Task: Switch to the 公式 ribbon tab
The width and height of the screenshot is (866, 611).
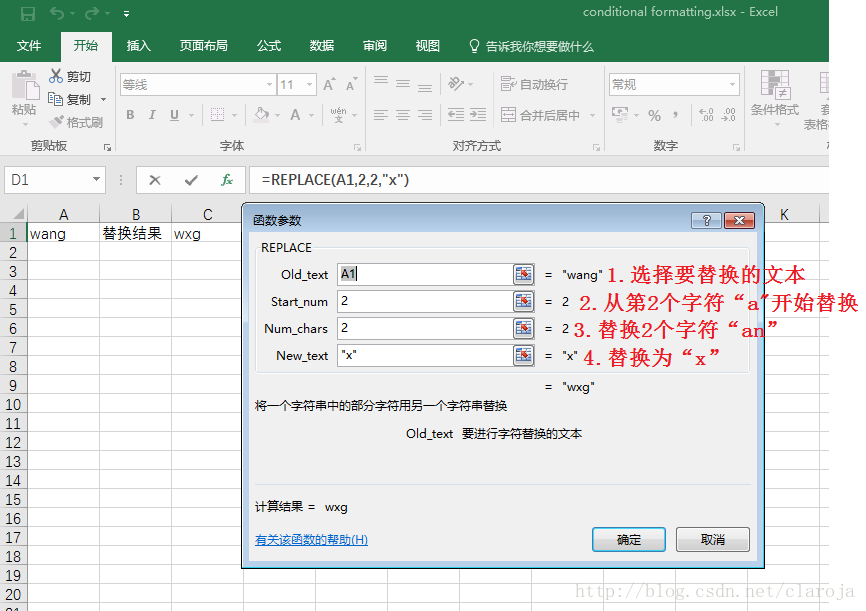Action: pyautogui.click(x=269, y=46)
